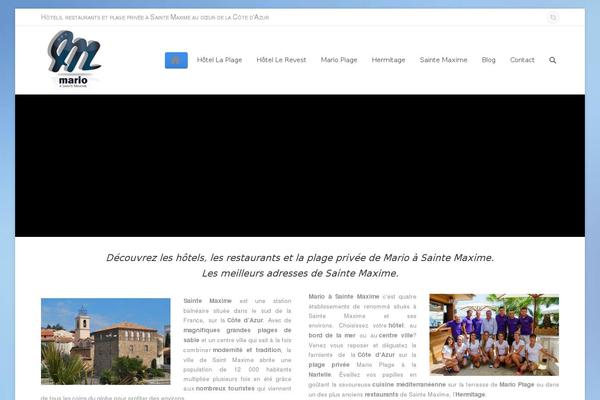Click bold text 'bord de la mer'

(x=332, y=335)
